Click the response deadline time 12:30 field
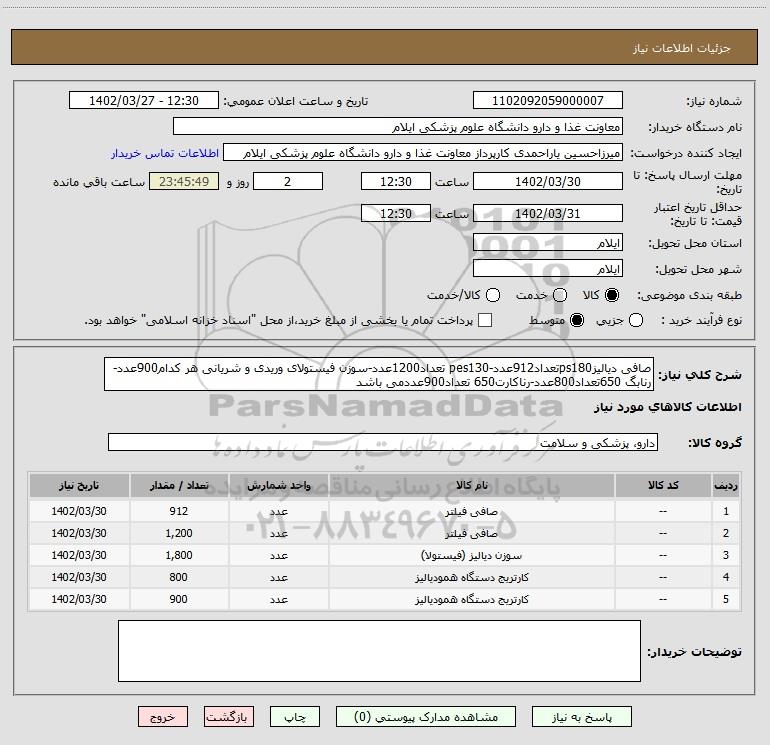The height and width of the screenshot is (745, 770). (x=396, y=181)
